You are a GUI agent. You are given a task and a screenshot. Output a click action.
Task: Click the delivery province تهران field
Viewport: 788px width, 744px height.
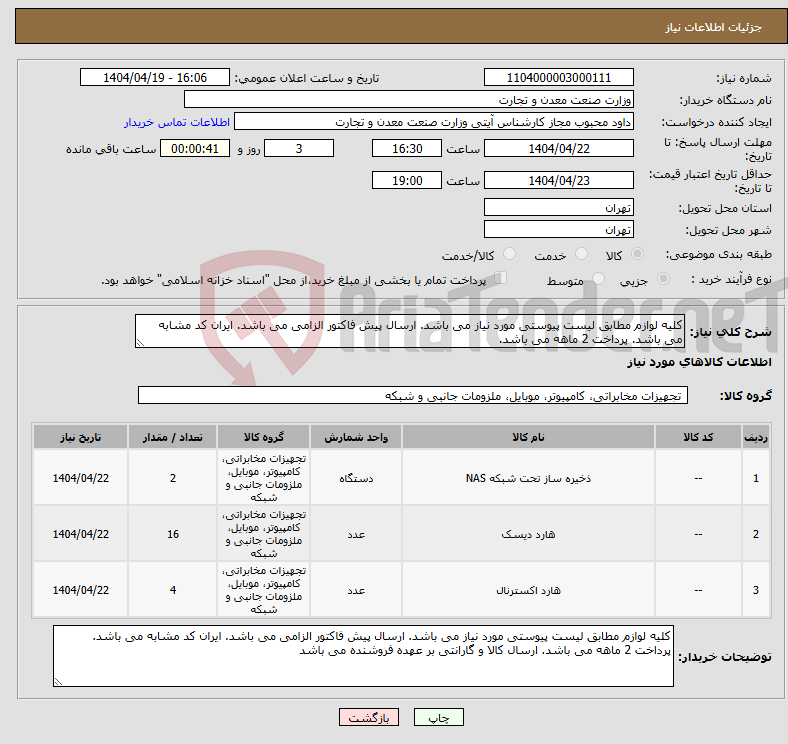pos(558,207)
